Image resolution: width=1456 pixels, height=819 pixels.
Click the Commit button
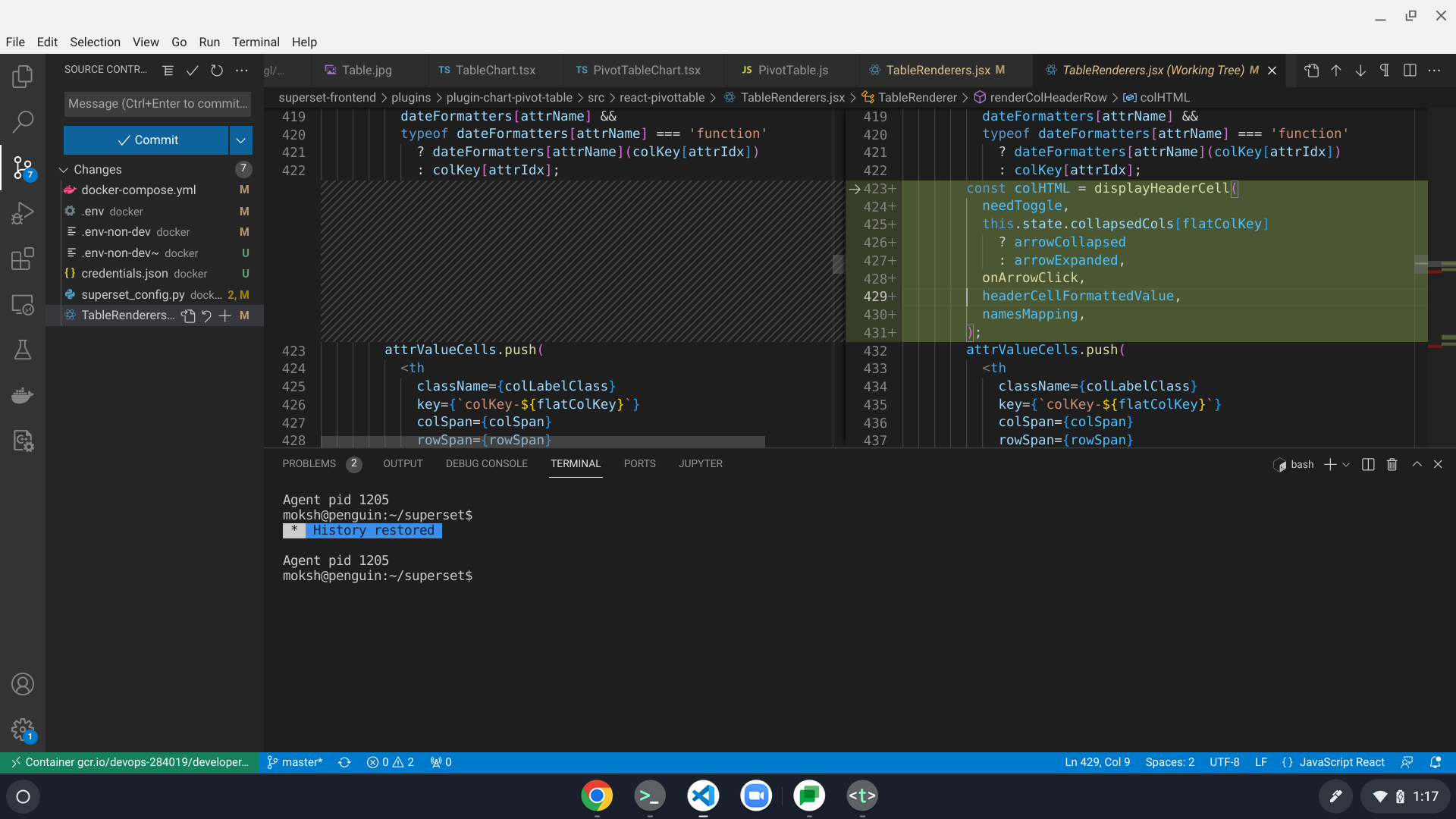pos(146,140)
